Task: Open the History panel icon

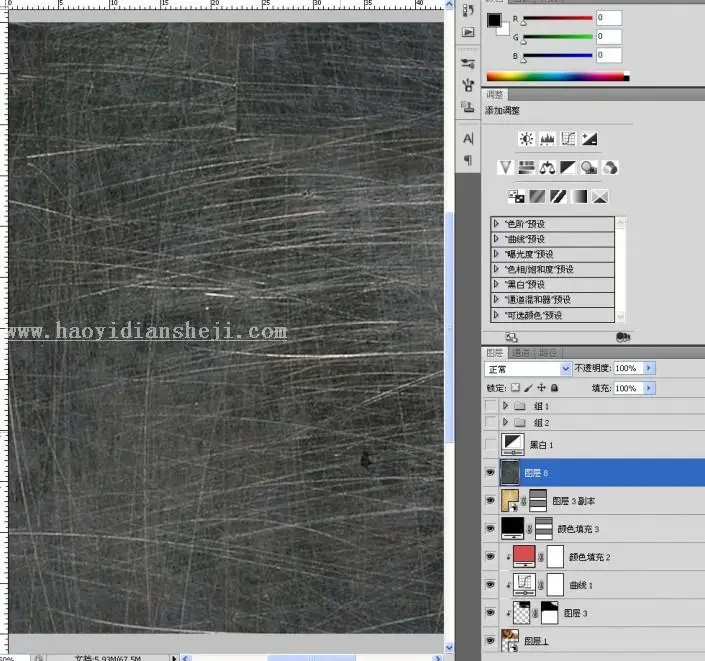Action: coord(468,10)
